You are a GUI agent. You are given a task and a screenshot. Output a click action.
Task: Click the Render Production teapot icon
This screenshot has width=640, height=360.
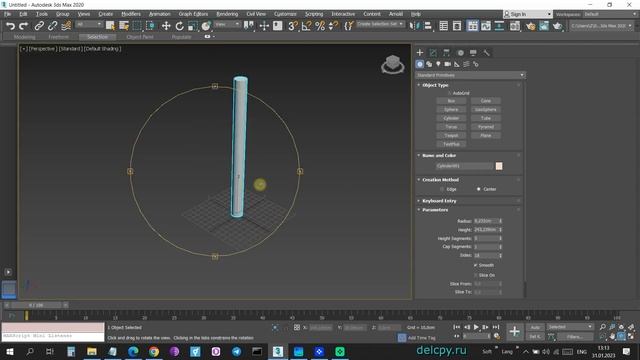[558, 26]
